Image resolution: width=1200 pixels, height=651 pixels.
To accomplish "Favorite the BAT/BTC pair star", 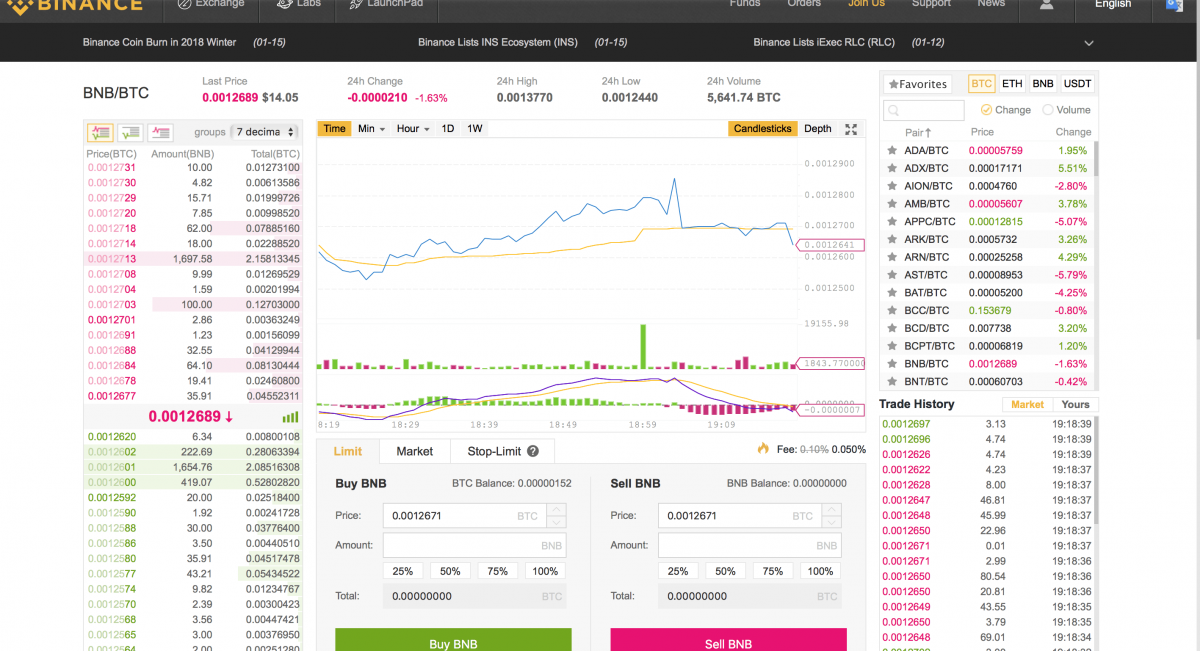I will pyautogui.click(x=892, y=293).
